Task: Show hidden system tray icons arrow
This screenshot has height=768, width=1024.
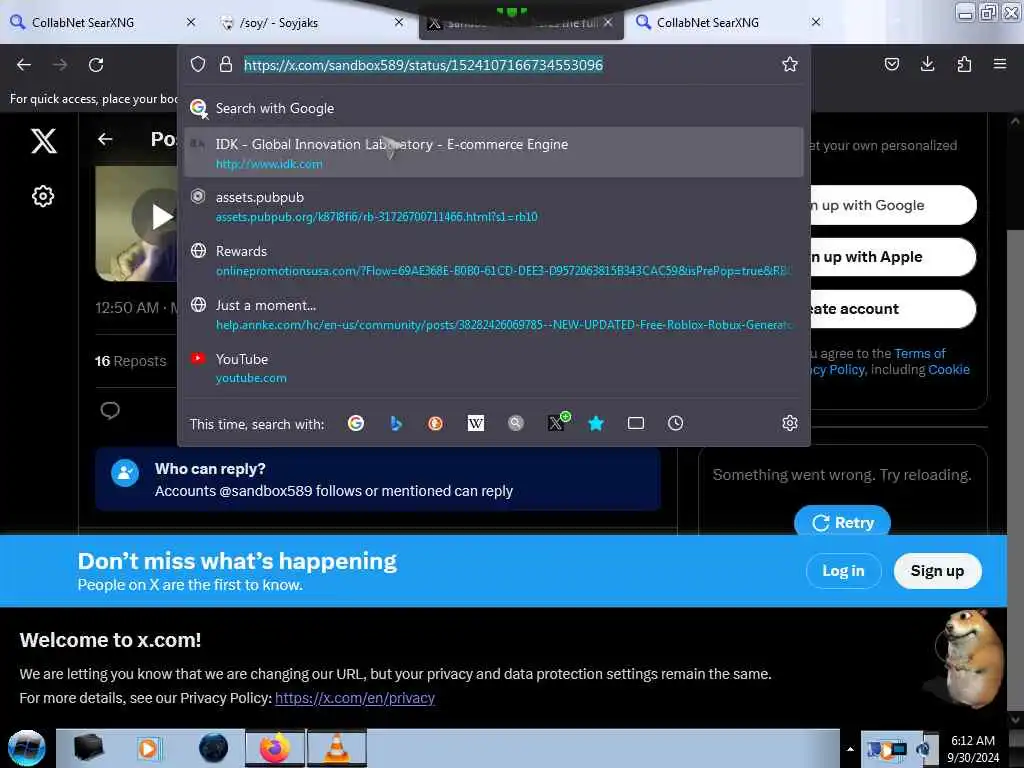Action: coord(850,749)
